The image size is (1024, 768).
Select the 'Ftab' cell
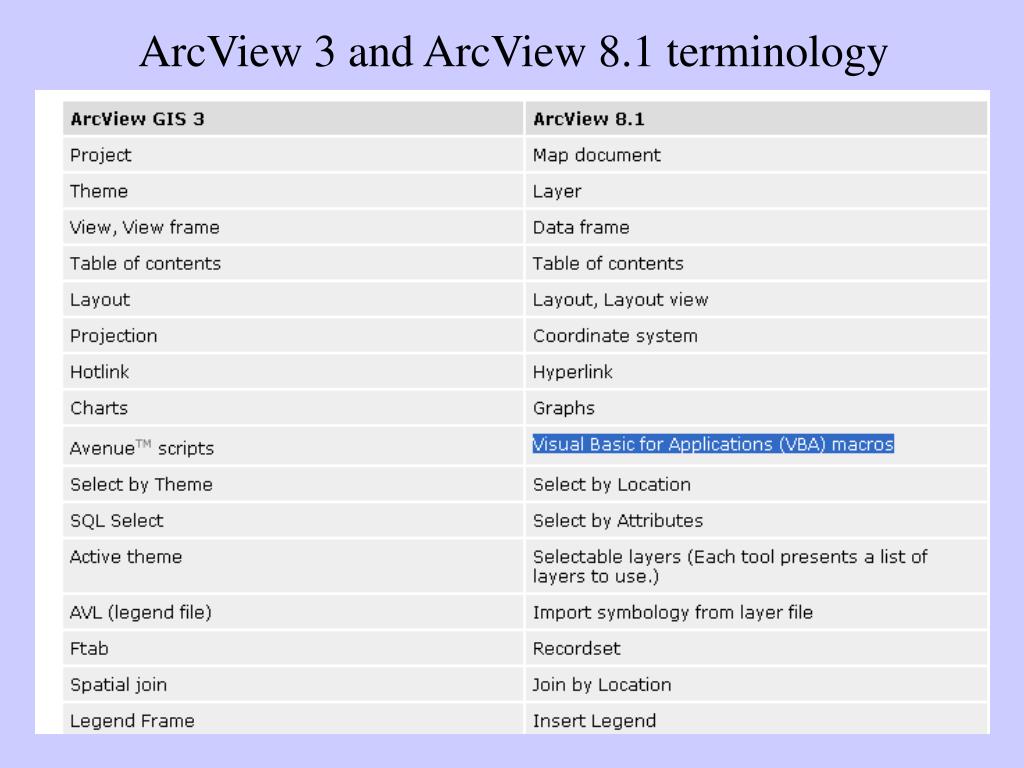tap(293, 648)
